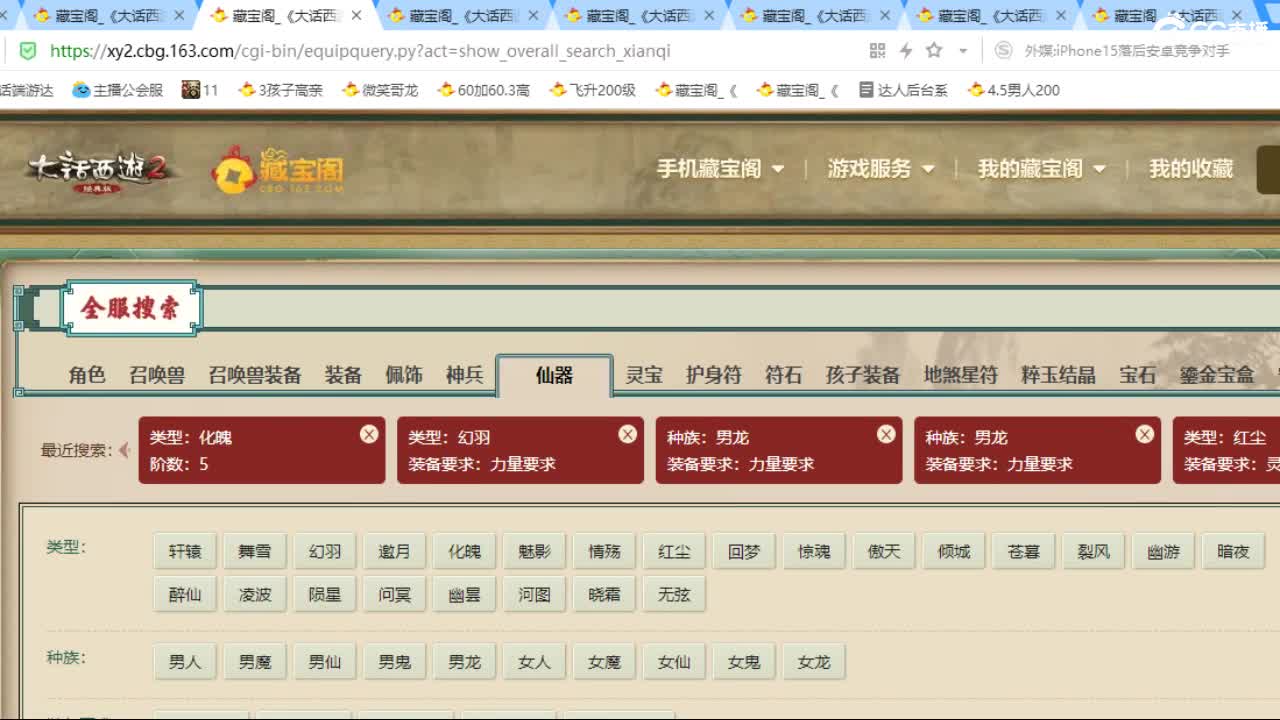The width and height of the screenshot is (1280, 720).
Task: Expand 游戏服务 dropdown menu
Action: (x=881, y=169)
